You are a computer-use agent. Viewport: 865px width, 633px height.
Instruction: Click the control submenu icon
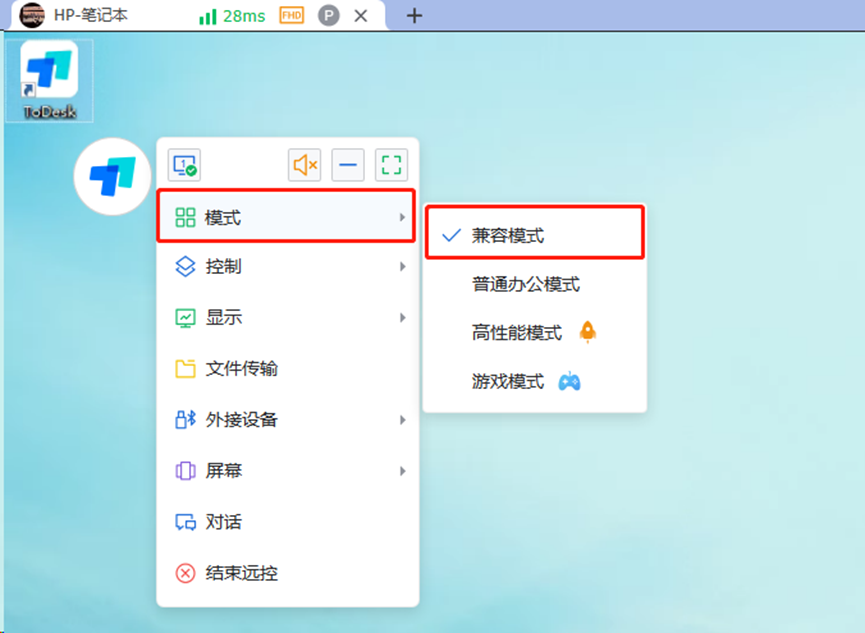[x=186, y=266]
